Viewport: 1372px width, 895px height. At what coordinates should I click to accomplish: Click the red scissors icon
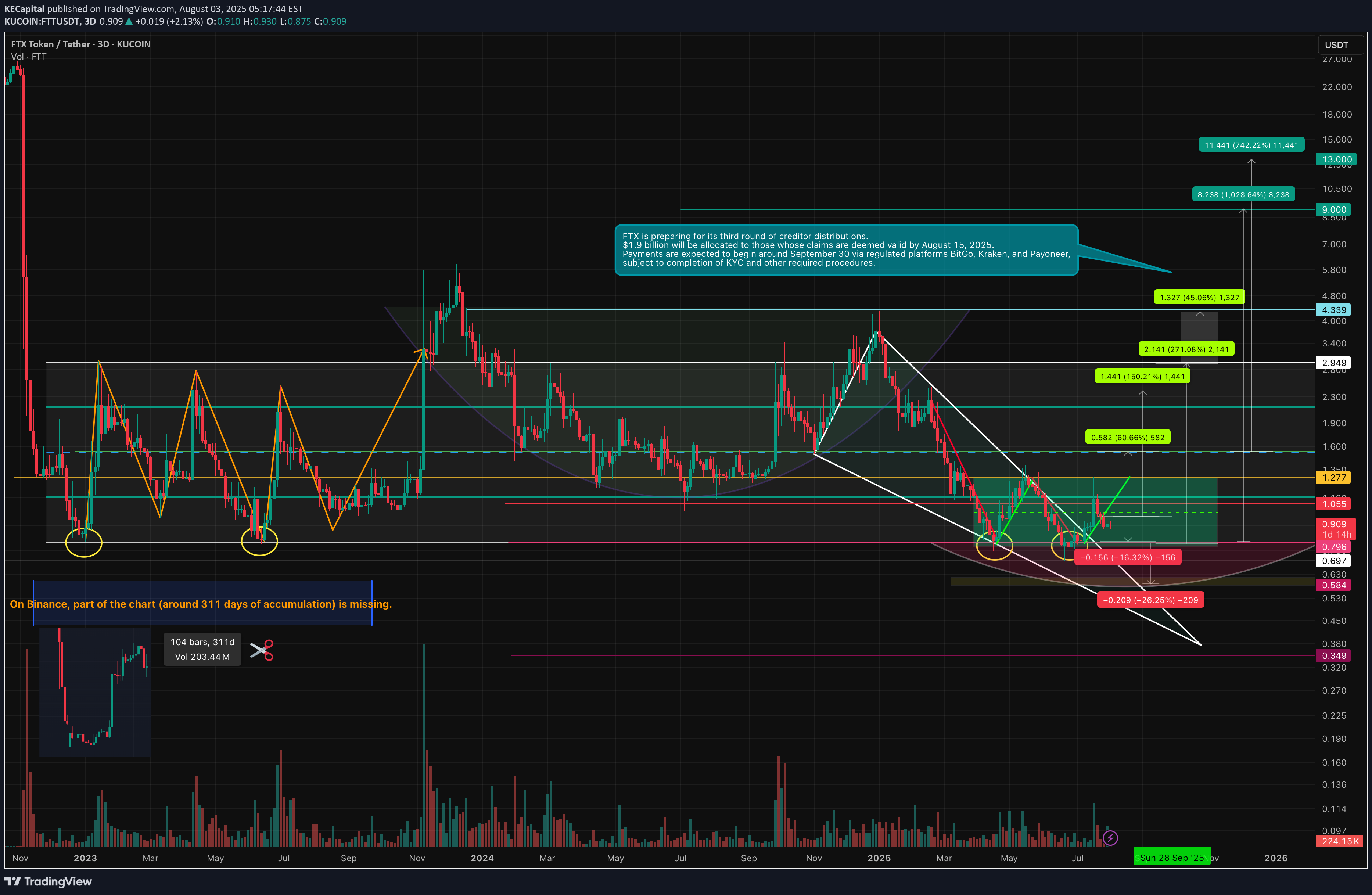(262, 650)
